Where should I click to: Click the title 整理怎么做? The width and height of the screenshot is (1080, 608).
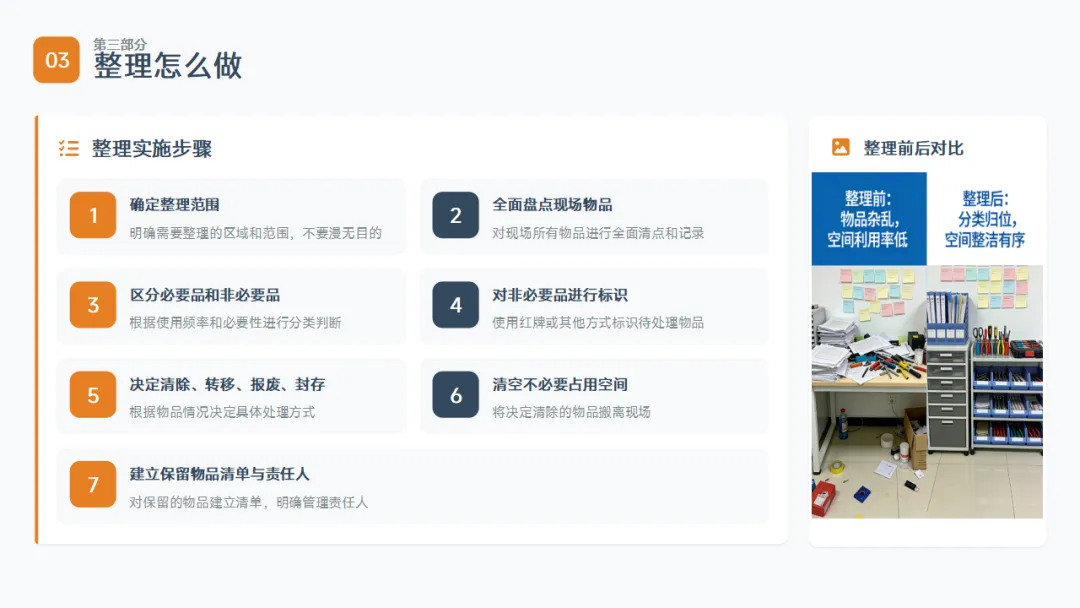[168, 66]
